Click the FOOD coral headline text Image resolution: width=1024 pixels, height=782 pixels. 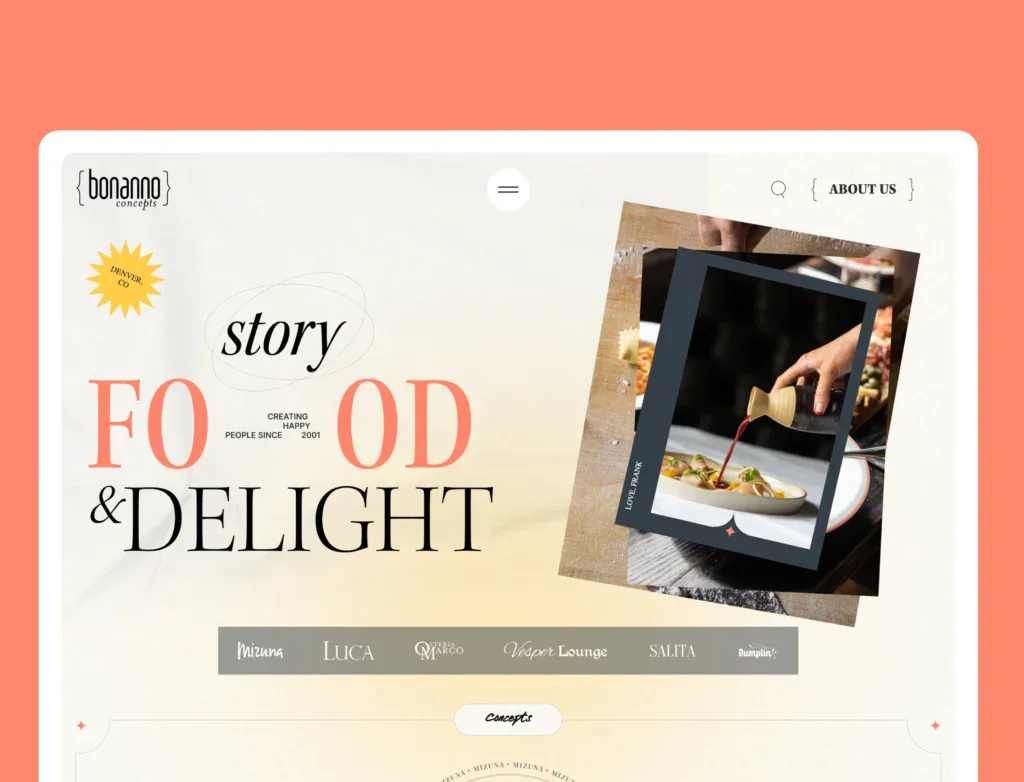pos(280,424)
